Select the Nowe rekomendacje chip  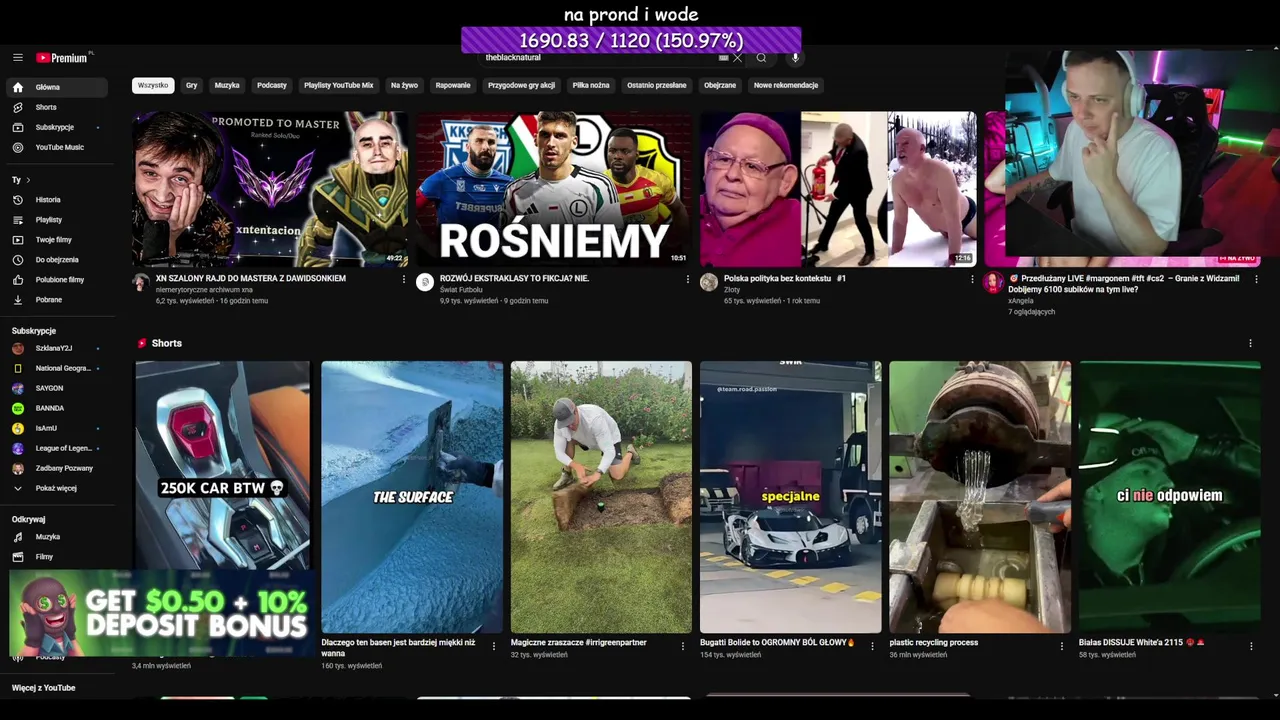(786, 86)
